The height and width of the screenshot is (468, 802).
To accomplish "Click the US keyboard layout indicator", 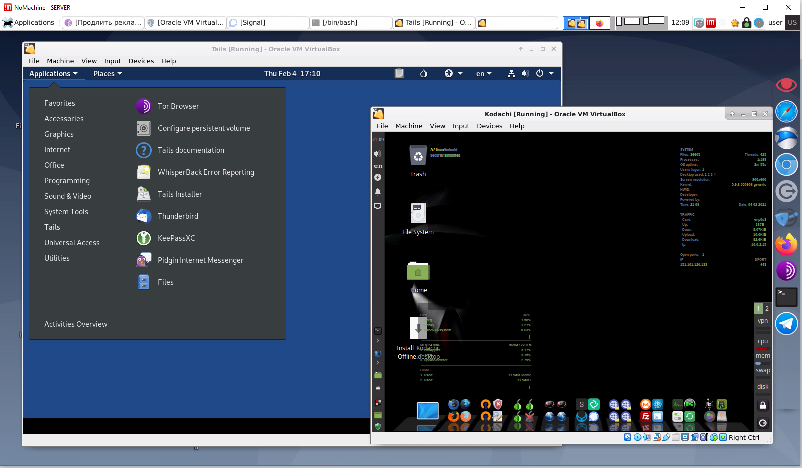I will click(792, 23).
